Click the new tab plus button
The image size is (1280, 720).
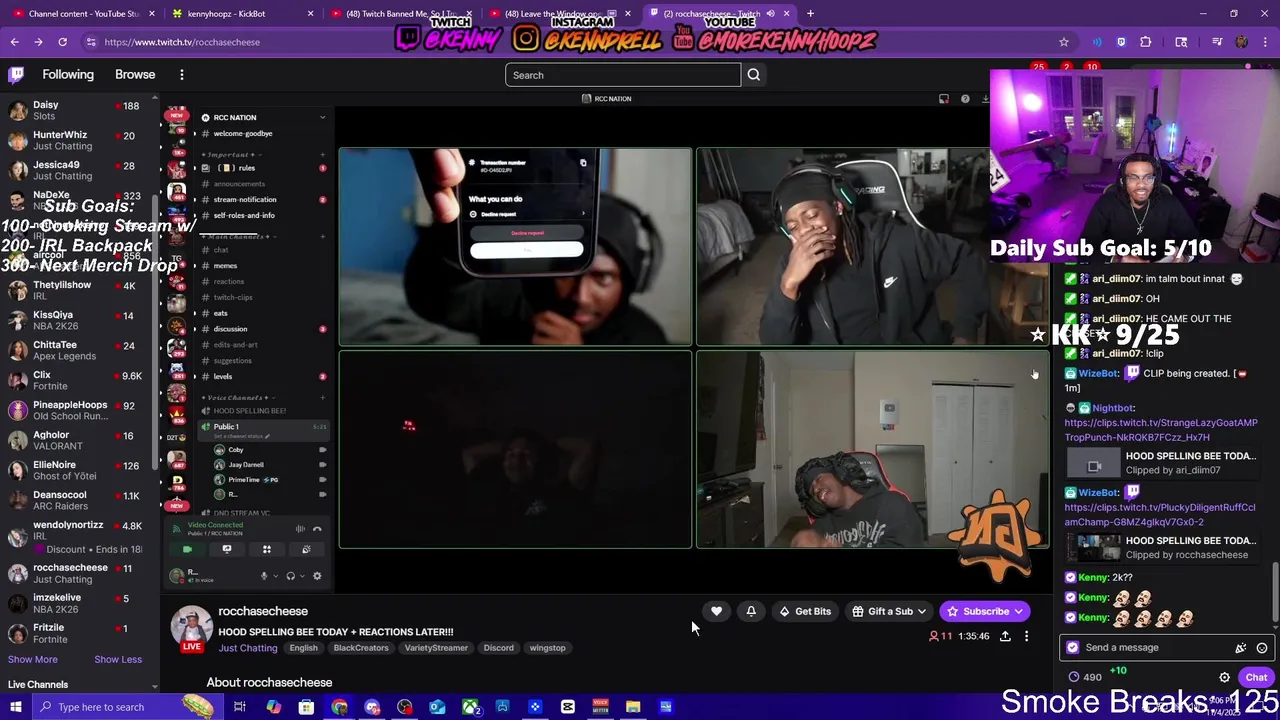[810, 14]
